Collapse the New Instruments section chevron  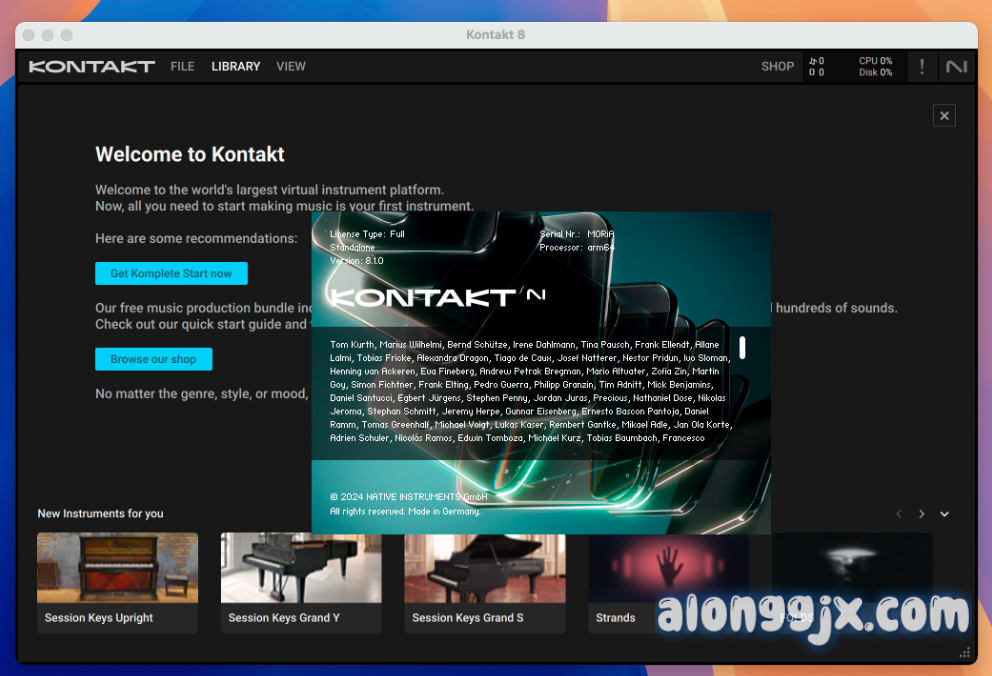pos(944,514)
